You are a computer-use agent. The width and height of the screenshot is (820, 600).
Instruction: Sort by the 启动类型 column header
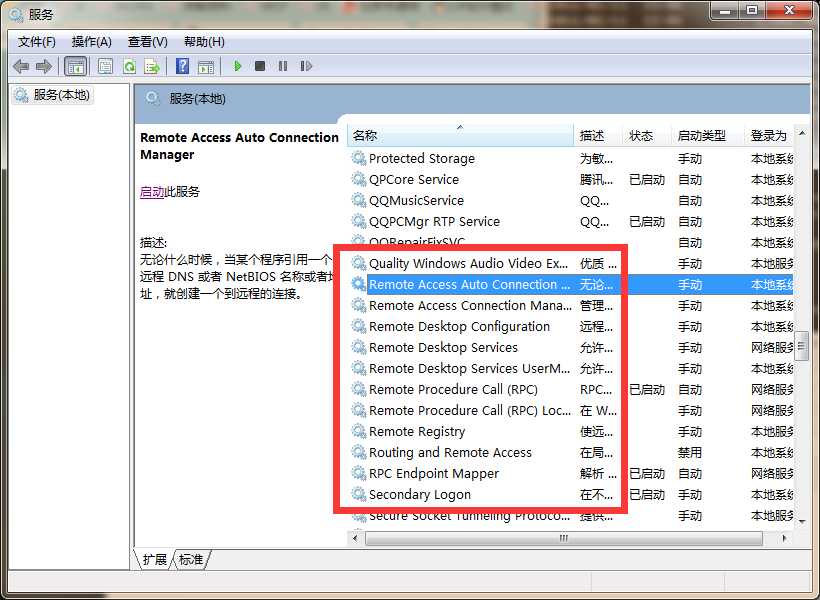[707, 135]
